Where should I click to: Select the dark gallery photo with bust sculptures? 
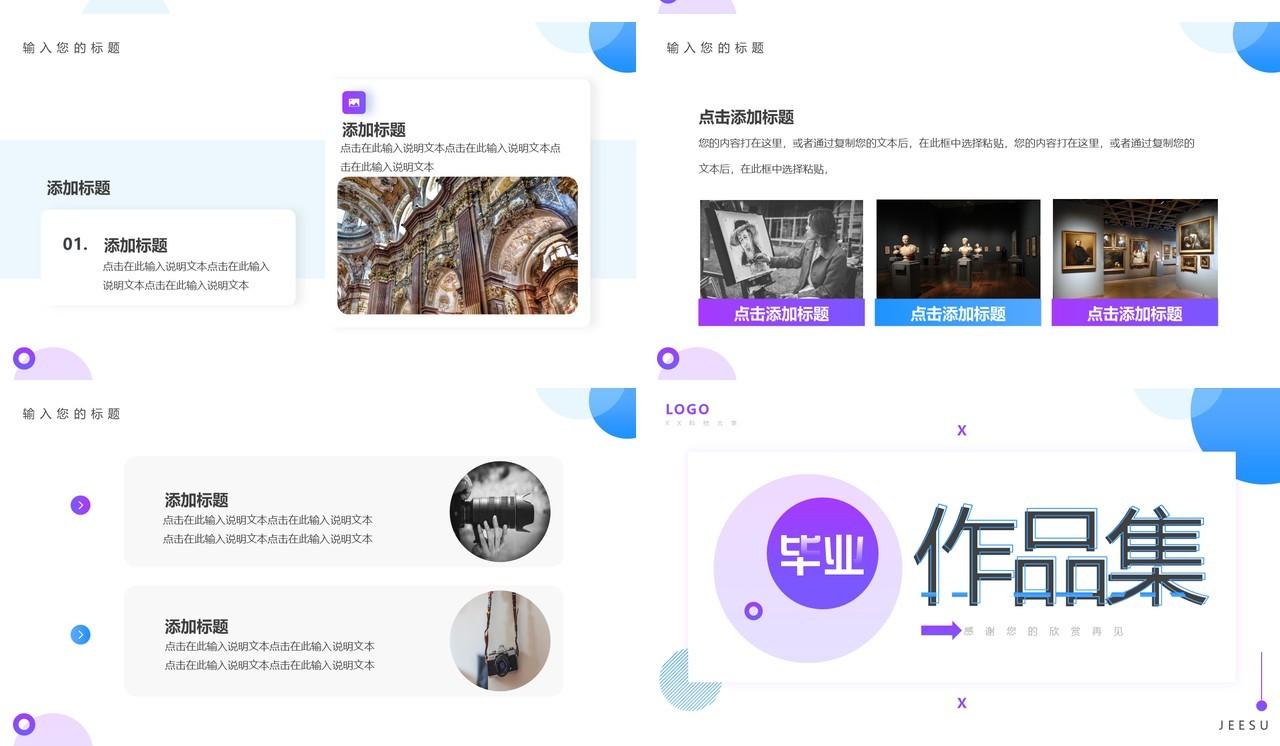point(958,249)
